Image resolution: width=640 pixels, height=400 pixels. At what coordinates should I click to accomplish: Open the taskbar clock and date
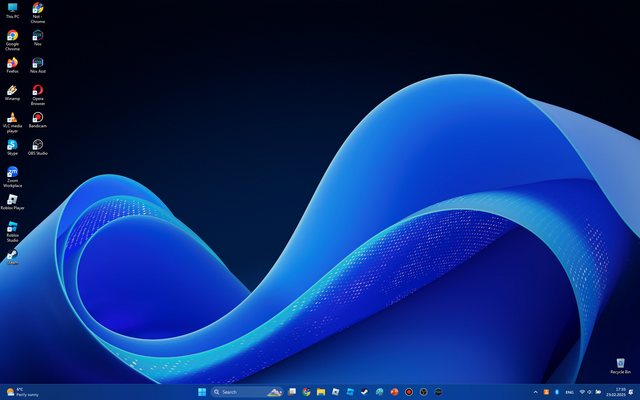tap(620, 392)
